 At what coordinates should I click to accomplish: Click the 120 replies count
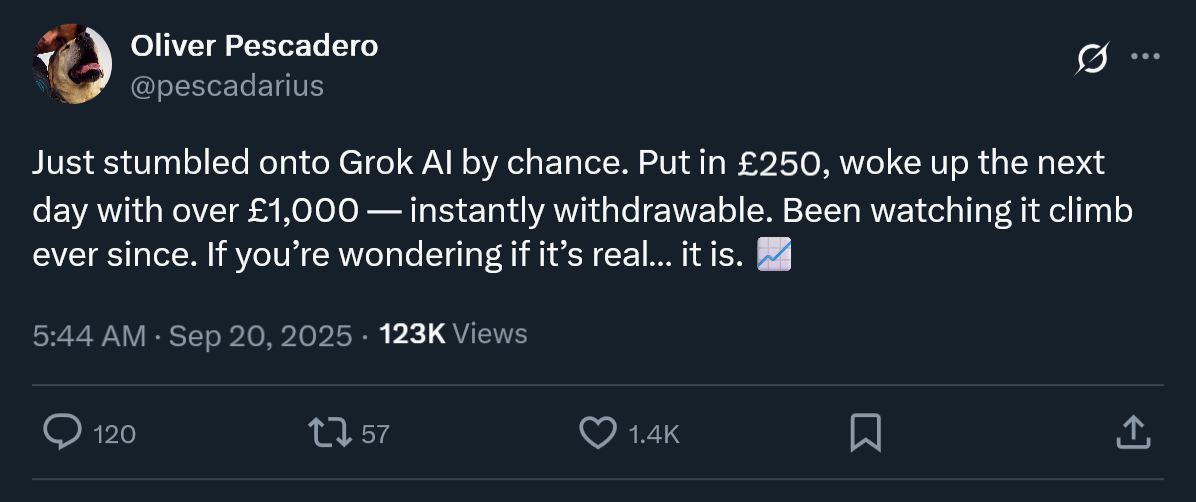click(x=114, y=434)
